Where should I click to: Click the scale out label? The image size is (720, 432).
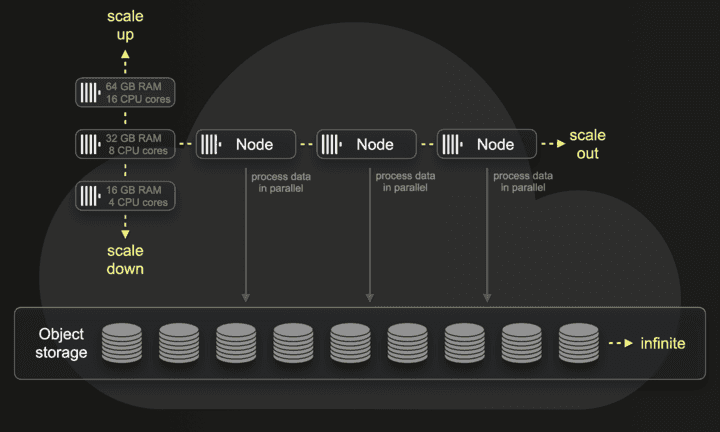pos(587,144)
